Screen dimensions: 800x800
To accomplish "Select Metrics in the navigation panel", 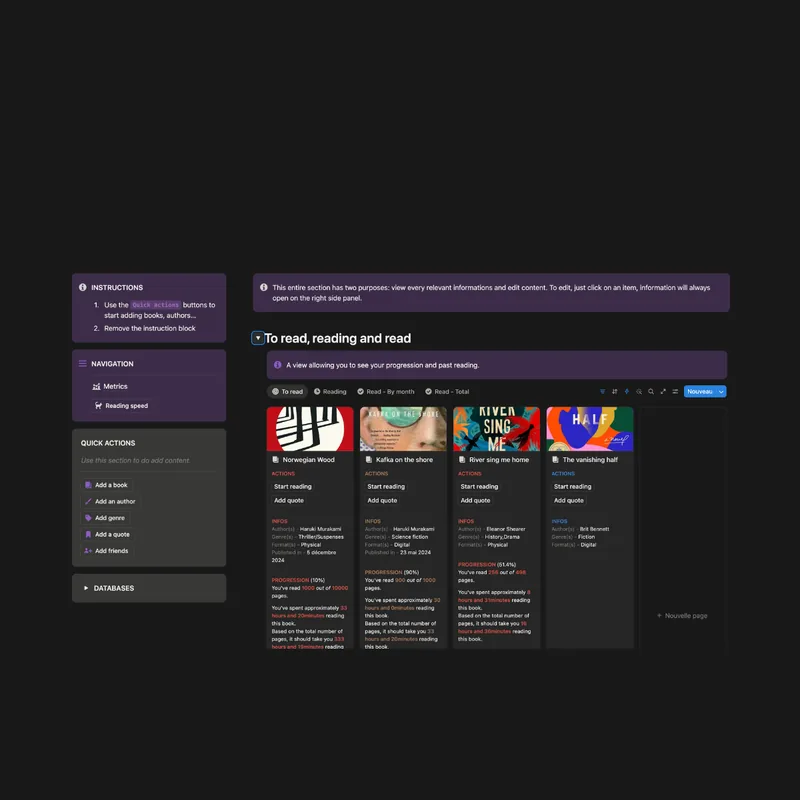I will [115, 386].
